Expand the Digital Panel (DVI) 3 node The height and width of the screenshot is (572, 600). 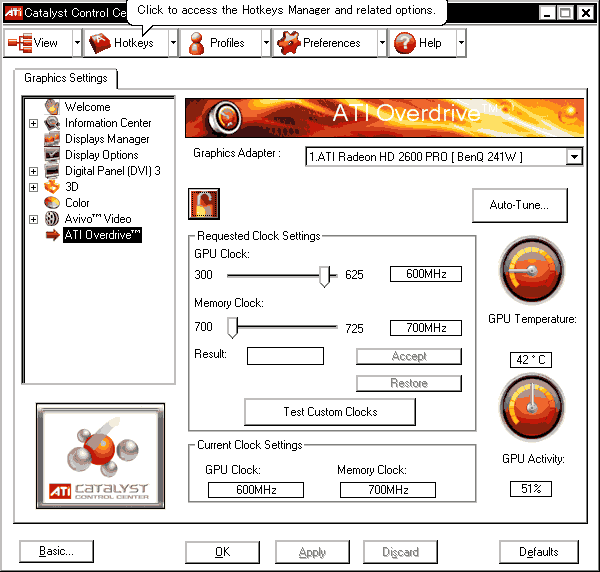[33, 171]
